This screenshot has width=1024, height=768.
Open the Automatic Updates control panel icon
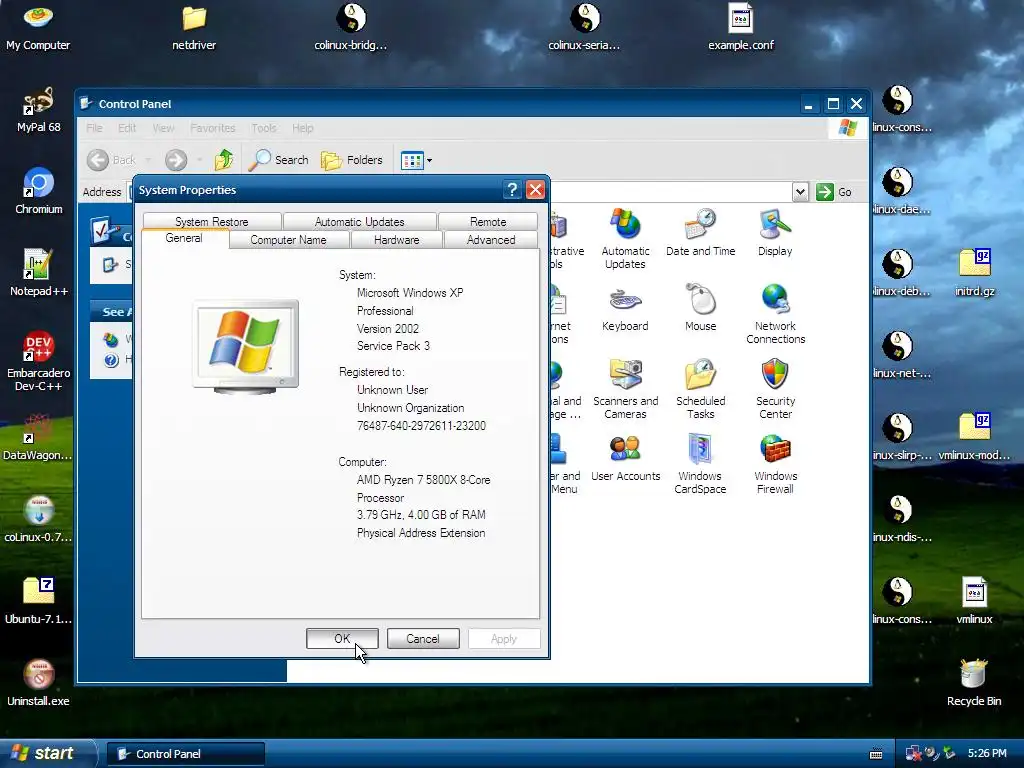(625, 238)
